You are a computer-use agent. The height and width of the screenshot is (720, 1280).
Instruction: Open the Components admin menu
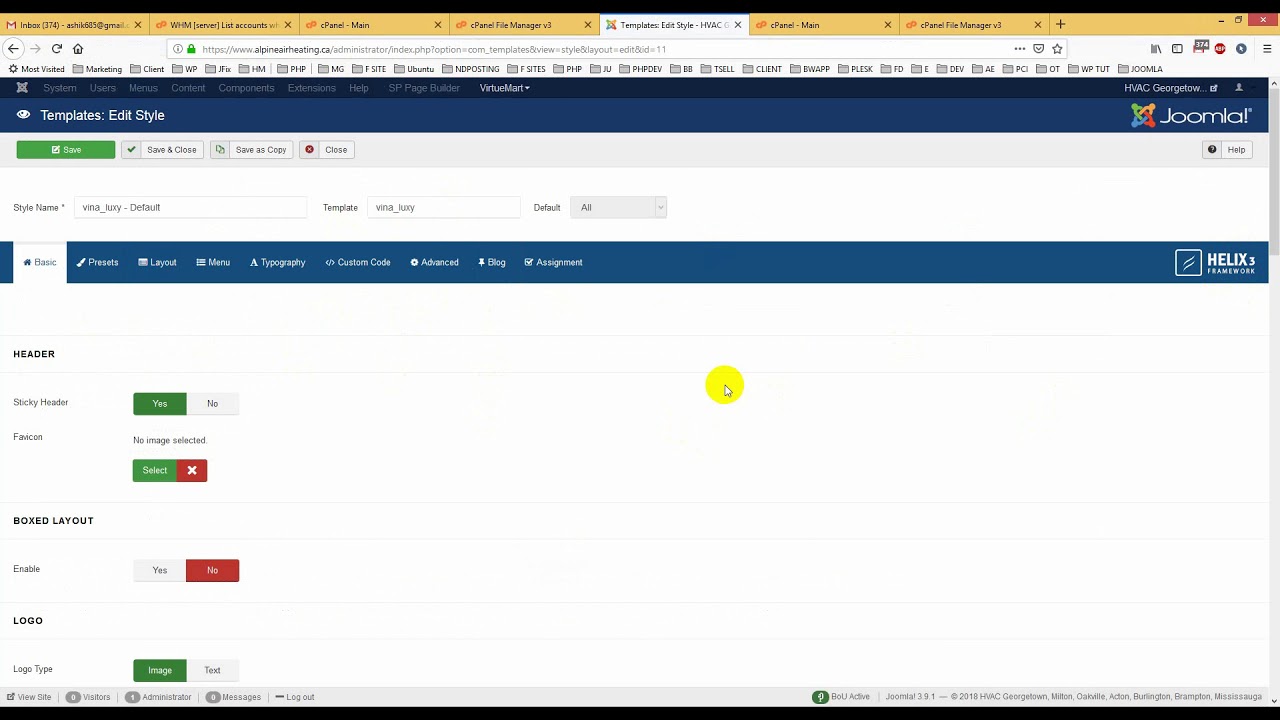pos(246,88)
